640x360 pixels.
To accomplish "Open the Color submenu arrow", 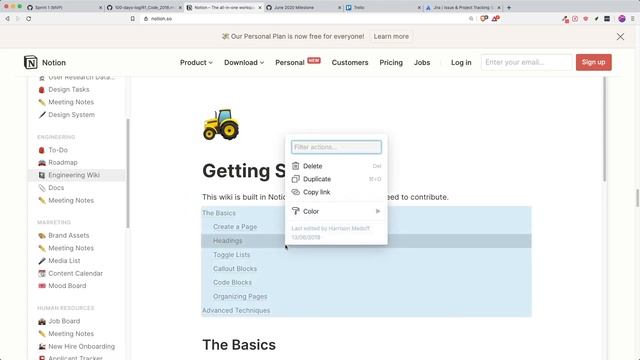I will 378,211.
